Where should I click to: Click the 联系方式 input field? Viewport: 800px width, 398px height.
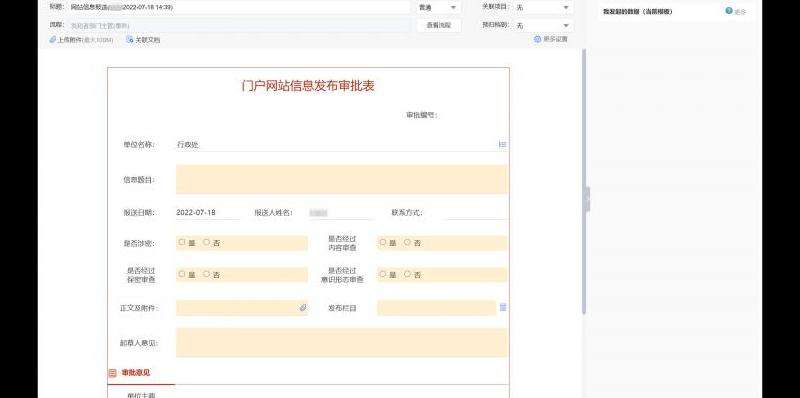pos(477,213)
